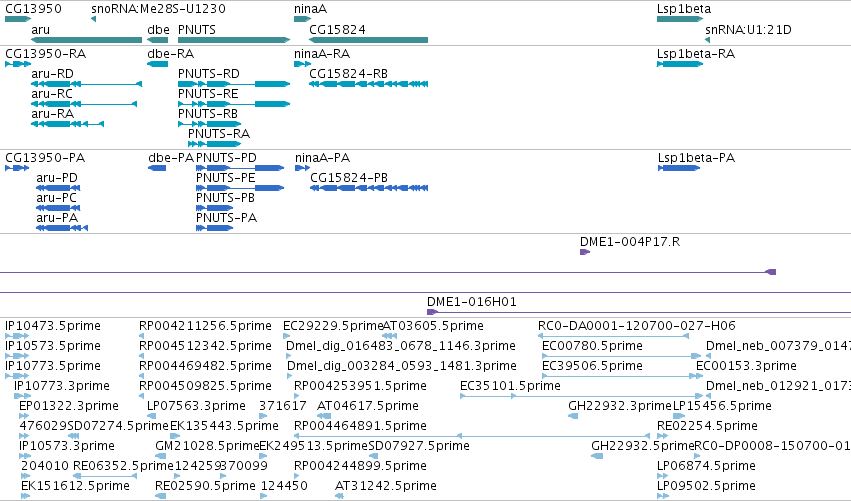Click the GM21028.5prime label

[x=207, y=446]
